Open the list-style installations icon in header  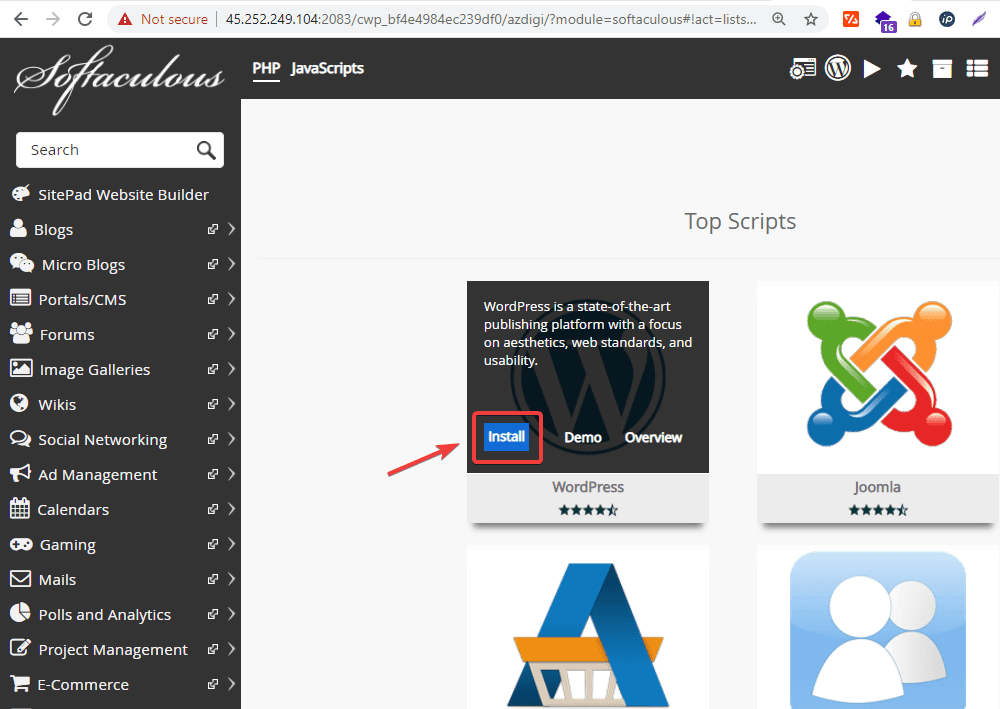click(977, 68)
